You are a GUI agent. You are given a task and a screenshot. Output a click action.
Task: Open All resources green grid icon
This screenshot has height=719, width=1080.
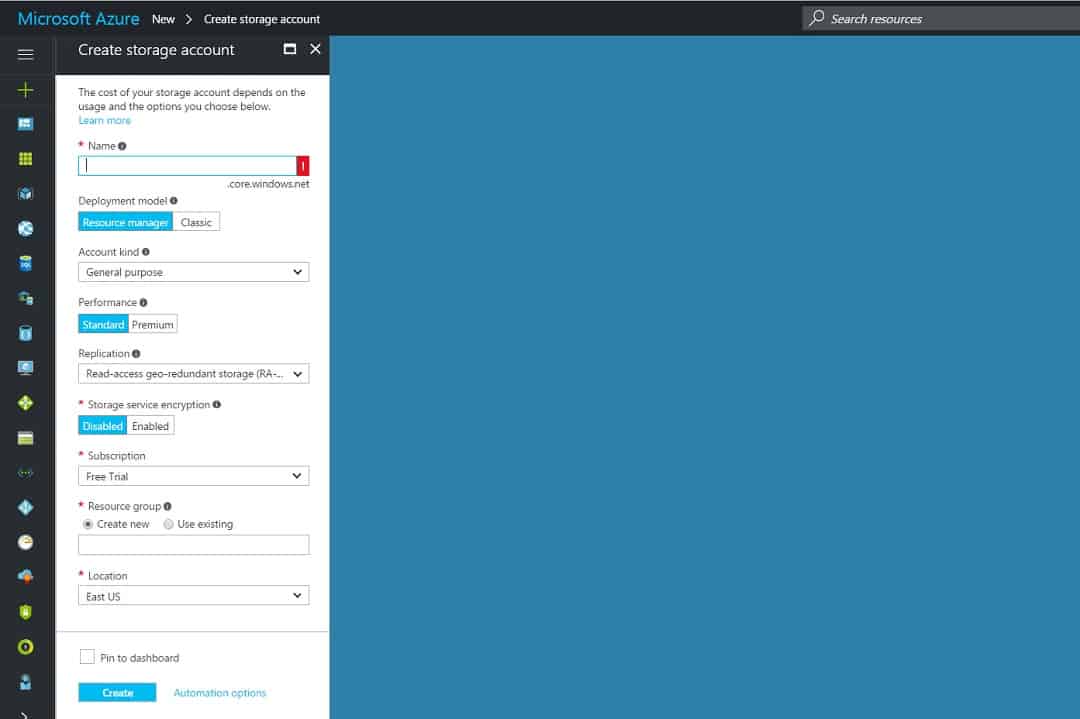[x=25, y=159]
